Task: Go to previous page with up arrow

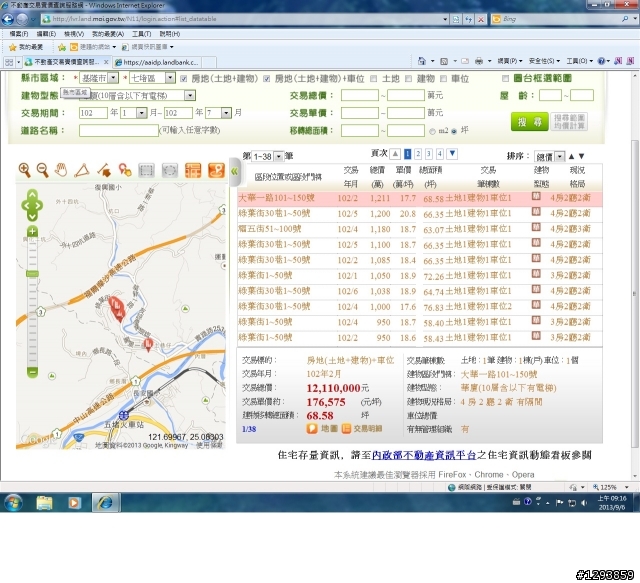Action: click(x=395, y=154)
